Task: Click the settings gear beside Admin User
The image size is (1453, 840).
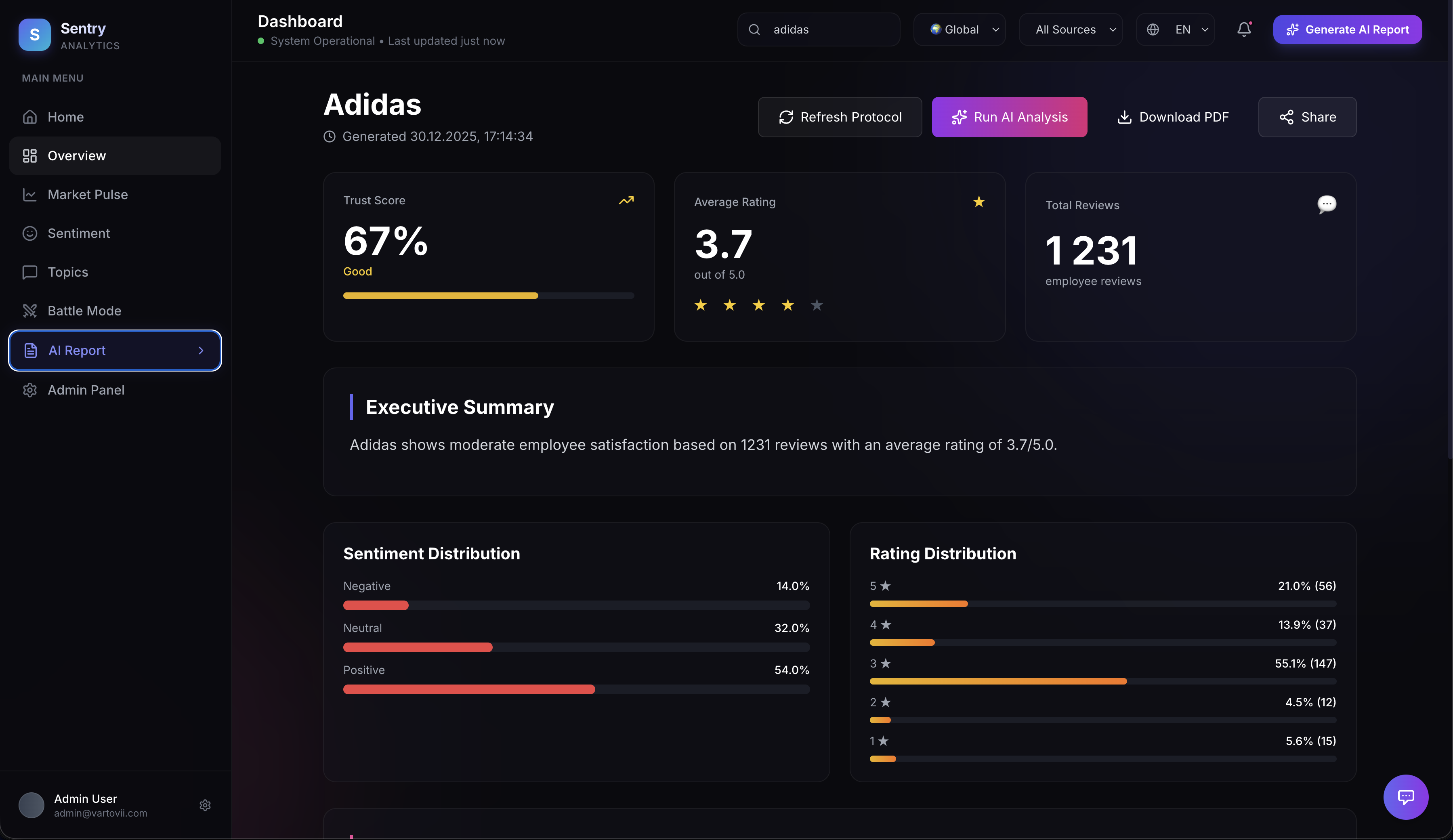Action: point(205,805)
